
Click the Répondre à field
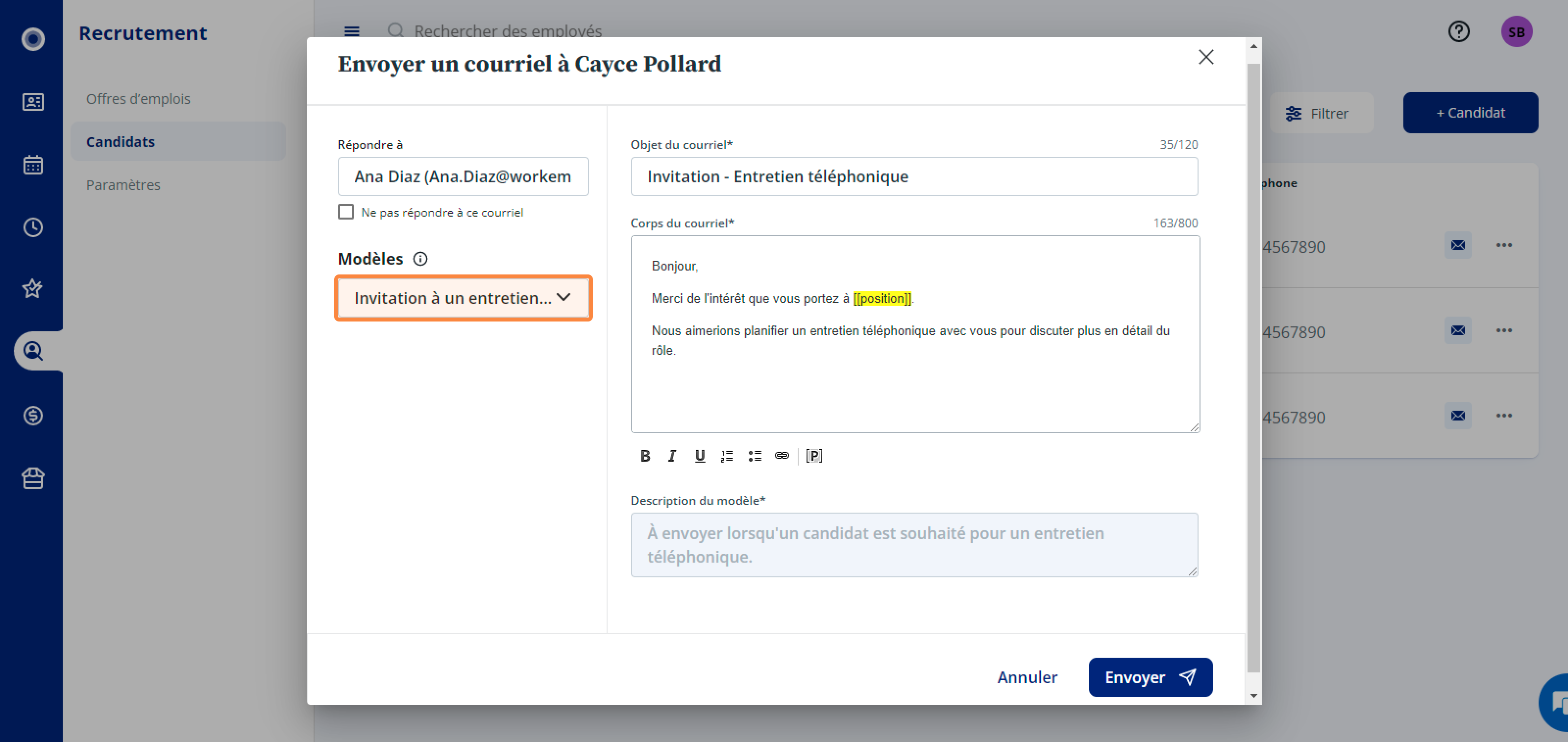(x=463, y=176)
